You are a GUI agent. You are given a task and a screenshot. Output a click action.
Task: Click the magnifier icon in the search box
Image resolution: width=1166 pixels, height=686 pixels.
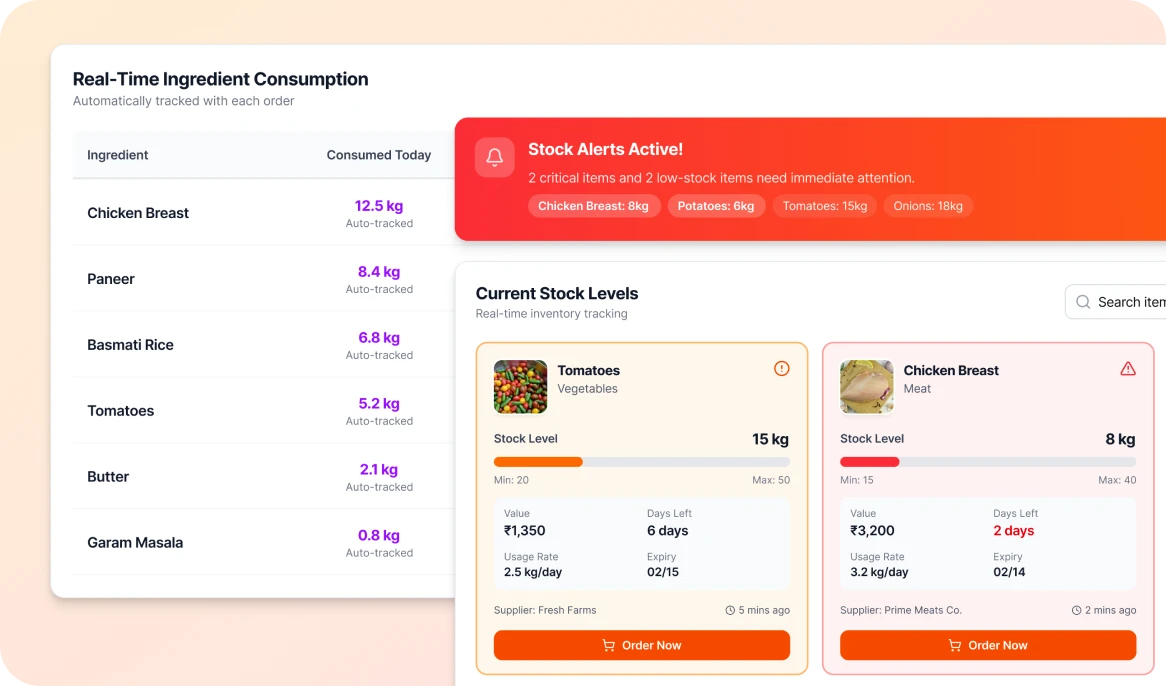[x=1083, y=302]
